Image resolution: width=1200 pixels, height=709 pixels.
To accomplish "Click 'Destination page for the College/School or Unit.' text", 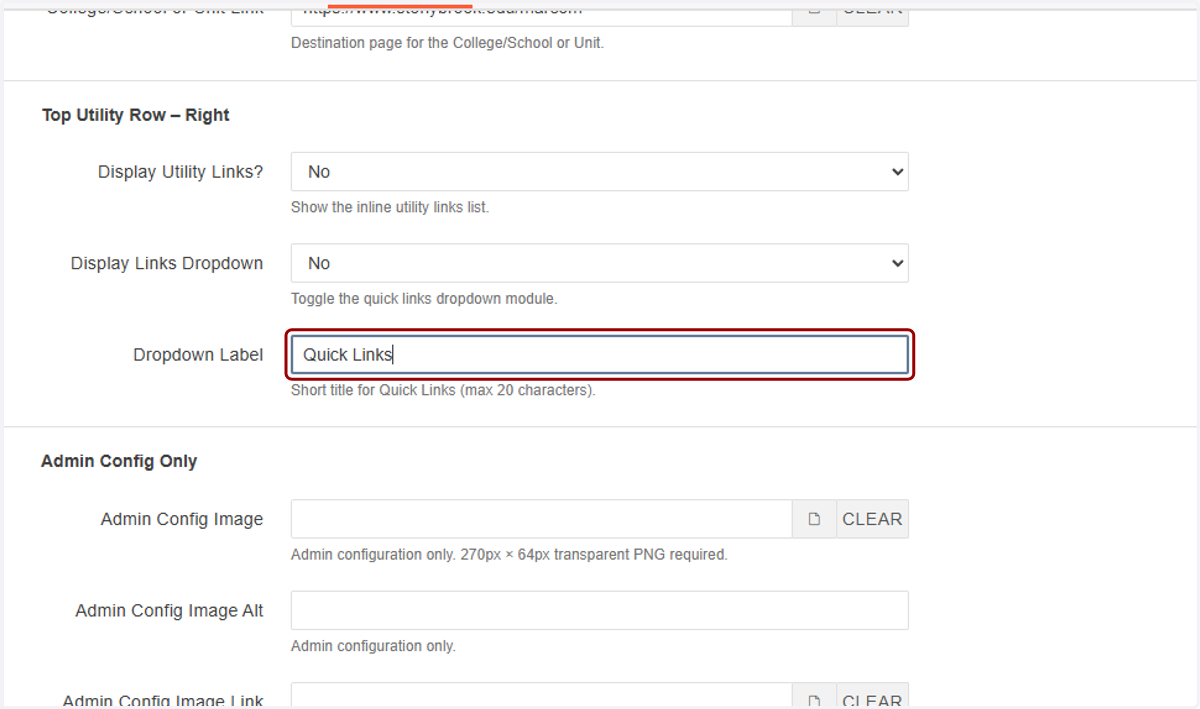I will click(x=447, y=43).
